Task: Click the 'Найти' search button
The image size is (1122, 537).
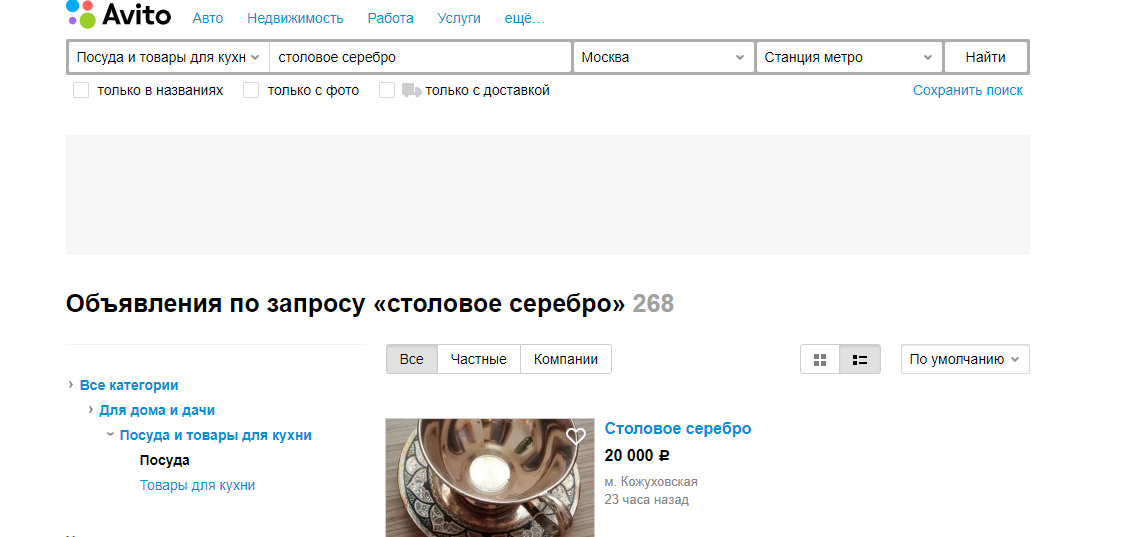Action: coord(985,57)
